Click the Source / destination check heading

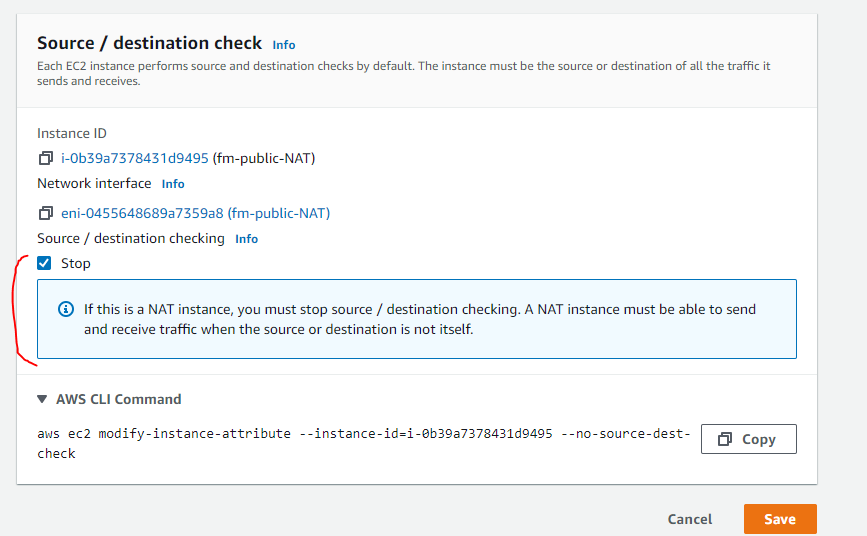tap(149, 43)
